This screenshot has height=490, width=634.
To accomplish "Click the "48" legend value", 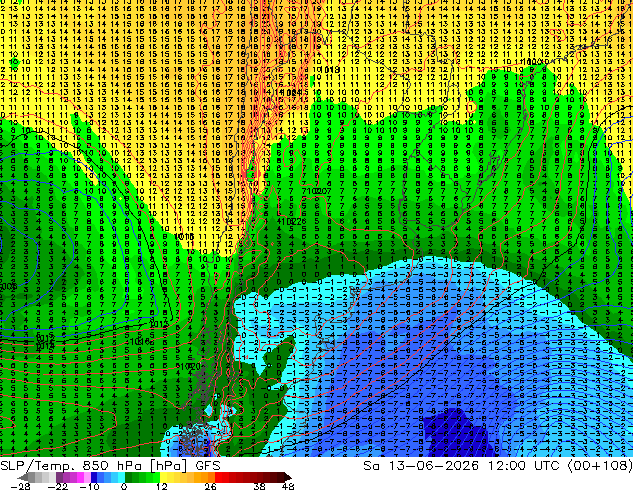I will [x=288, y=486].
